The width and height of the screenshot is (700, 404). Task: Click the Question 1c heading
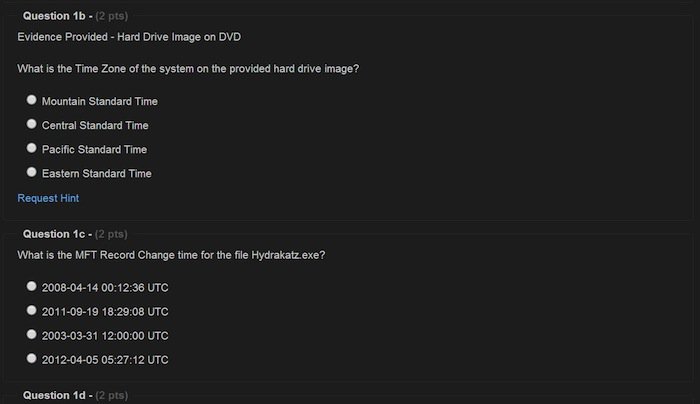tap(56, 234)
